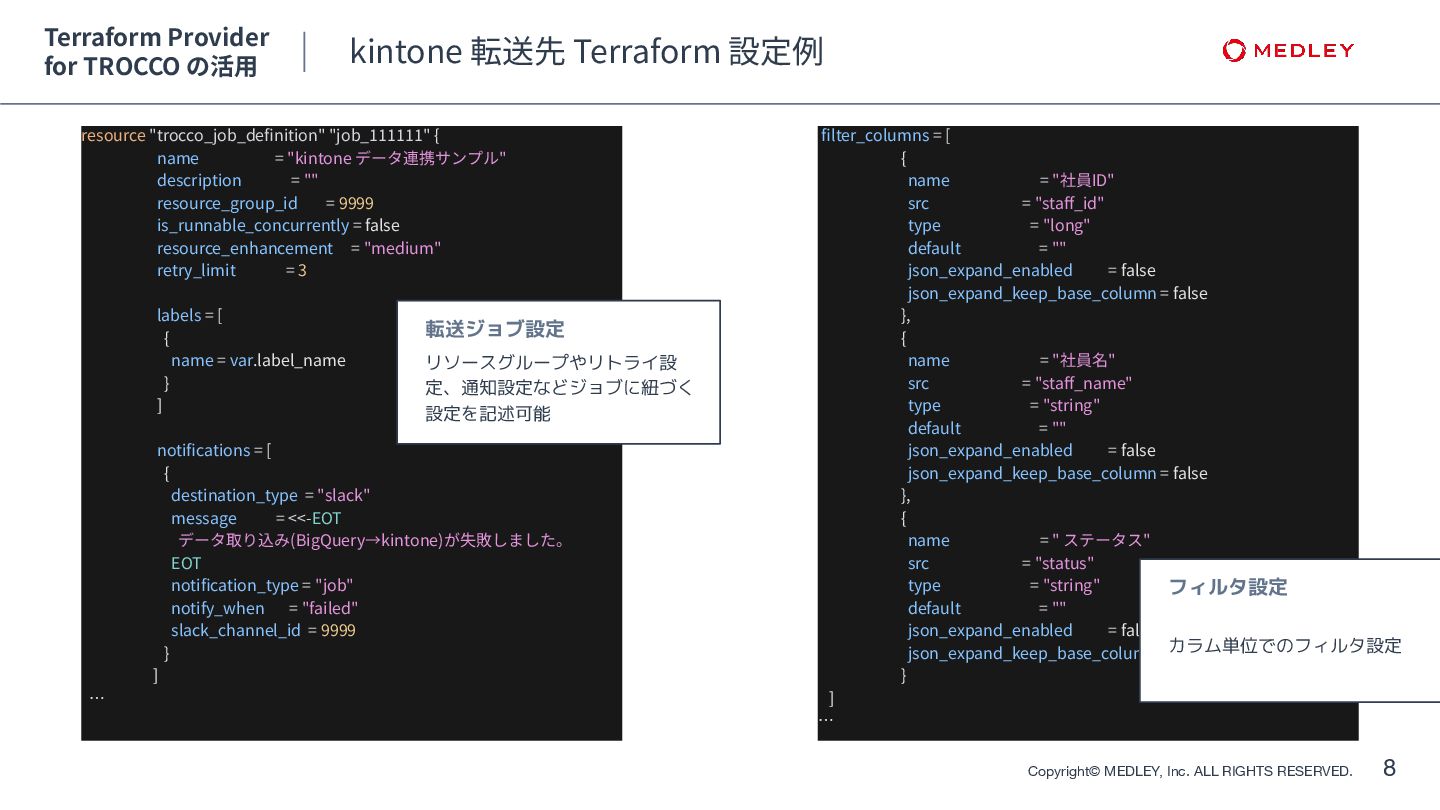Click the '転送ジョブ設定' callout title
1440x810 pixels.
click(495, 329)
